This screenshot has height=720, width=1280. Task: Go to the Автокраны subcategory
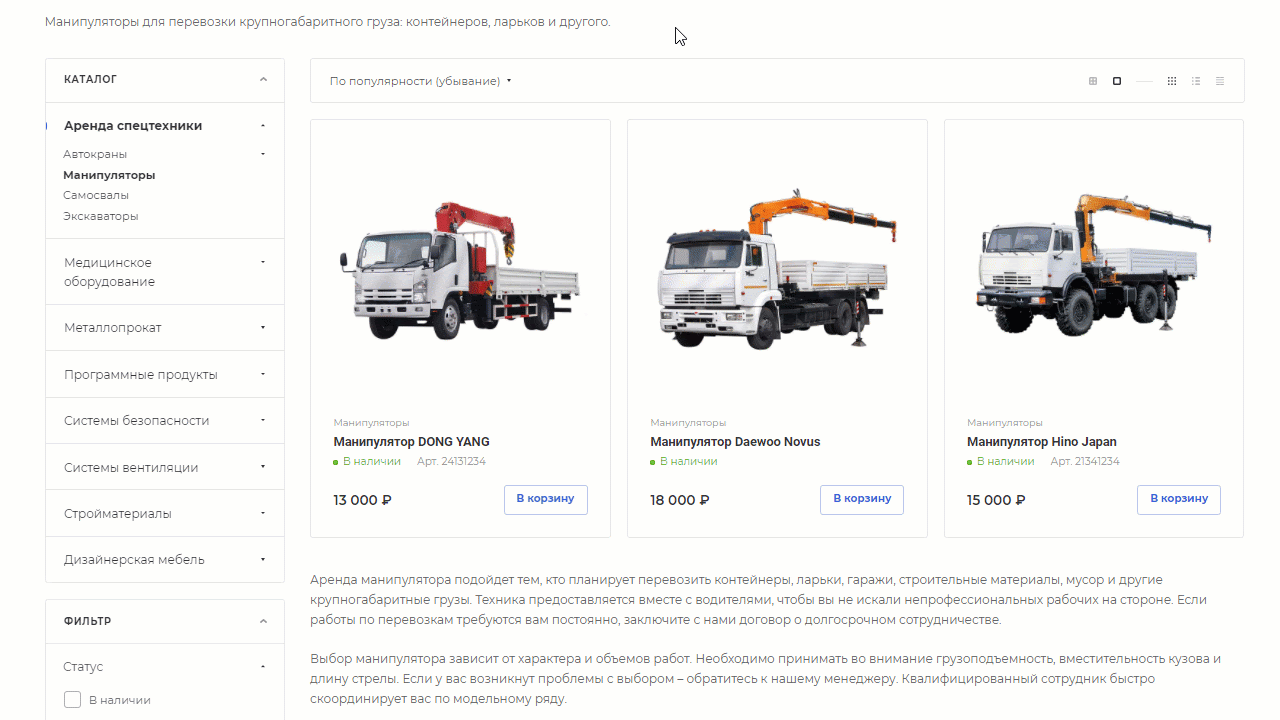95,154
